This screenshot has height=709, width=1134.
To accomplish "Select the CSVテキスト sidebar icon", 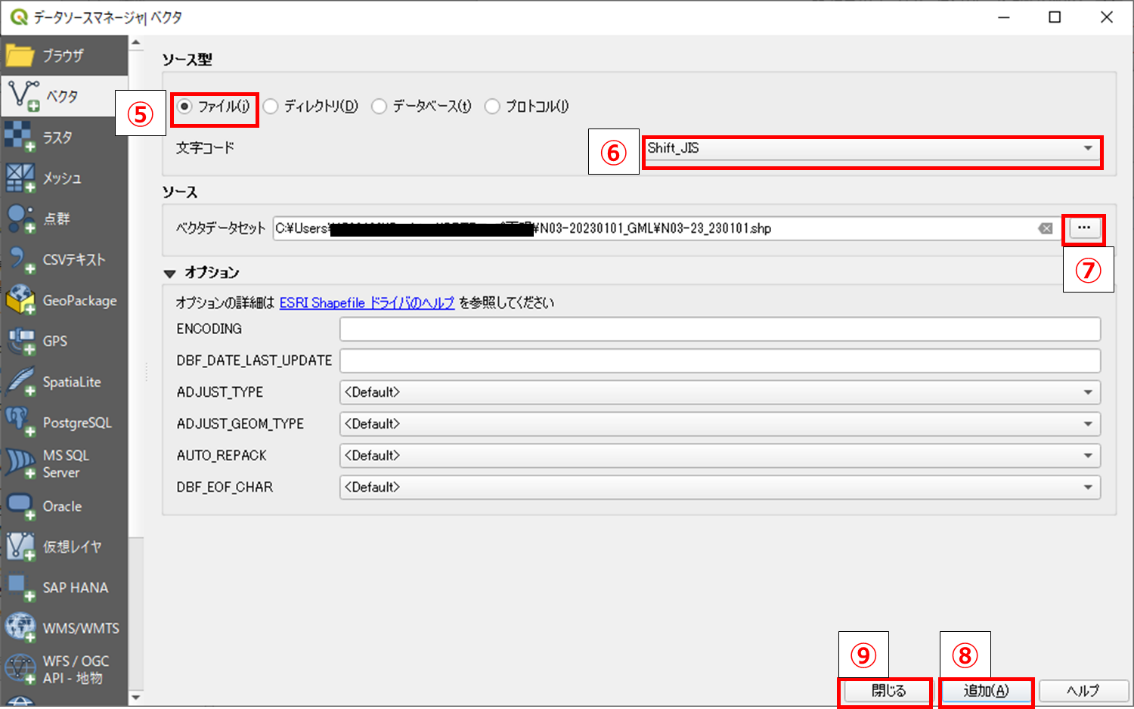I will point(20,259).
